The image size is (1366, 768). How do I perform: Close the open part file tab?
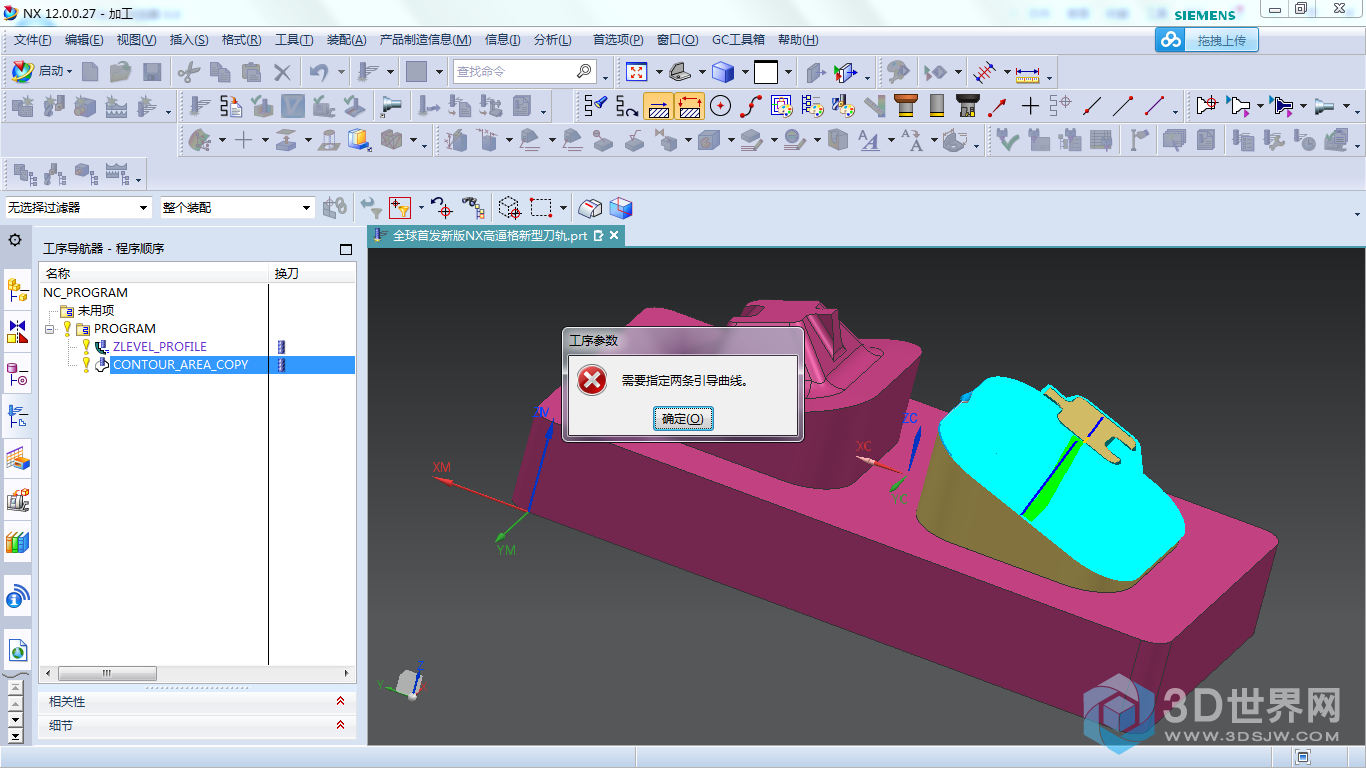coord(614,236)
